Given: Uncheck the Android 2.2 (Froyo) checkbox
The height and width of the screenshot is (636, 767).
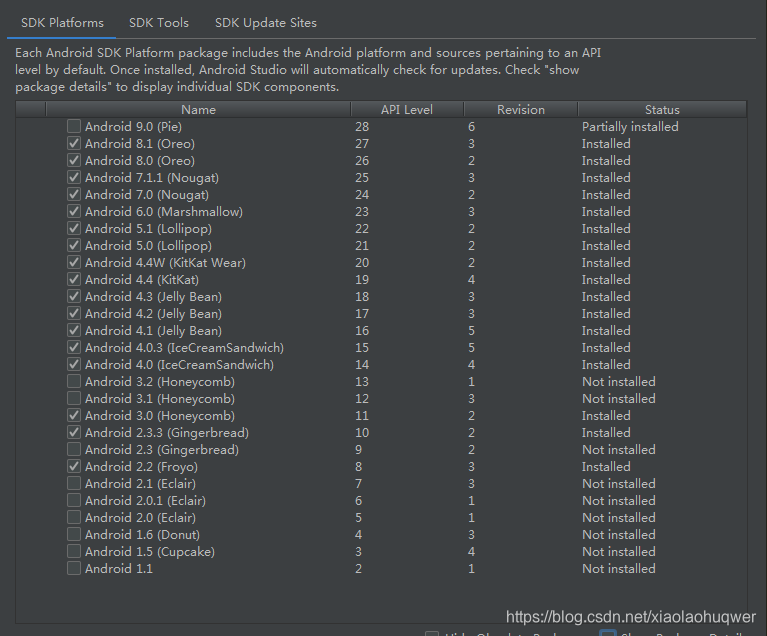Looking at the screenshot, I should 74,466.
